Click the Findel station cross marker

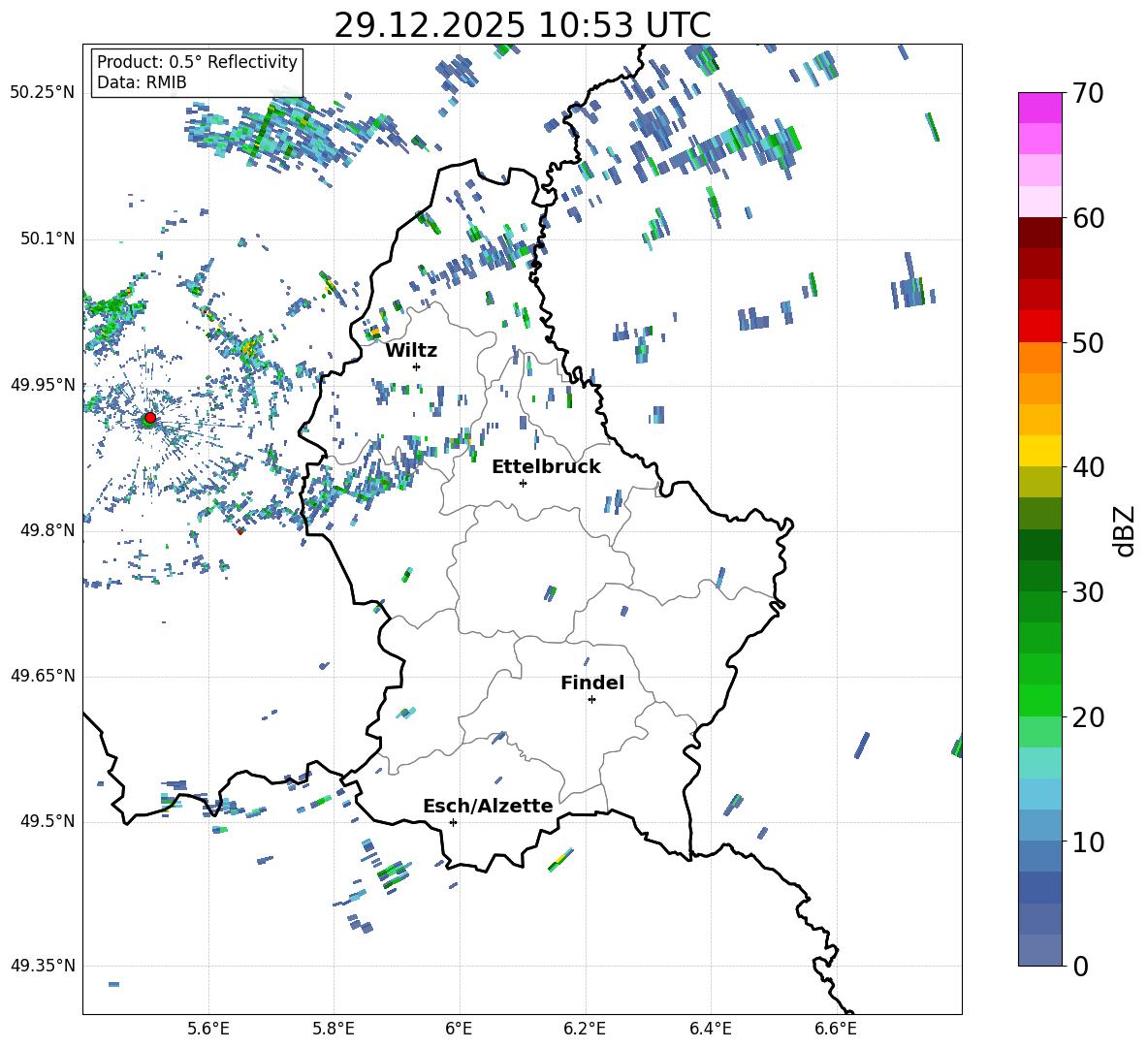point(591,699)
